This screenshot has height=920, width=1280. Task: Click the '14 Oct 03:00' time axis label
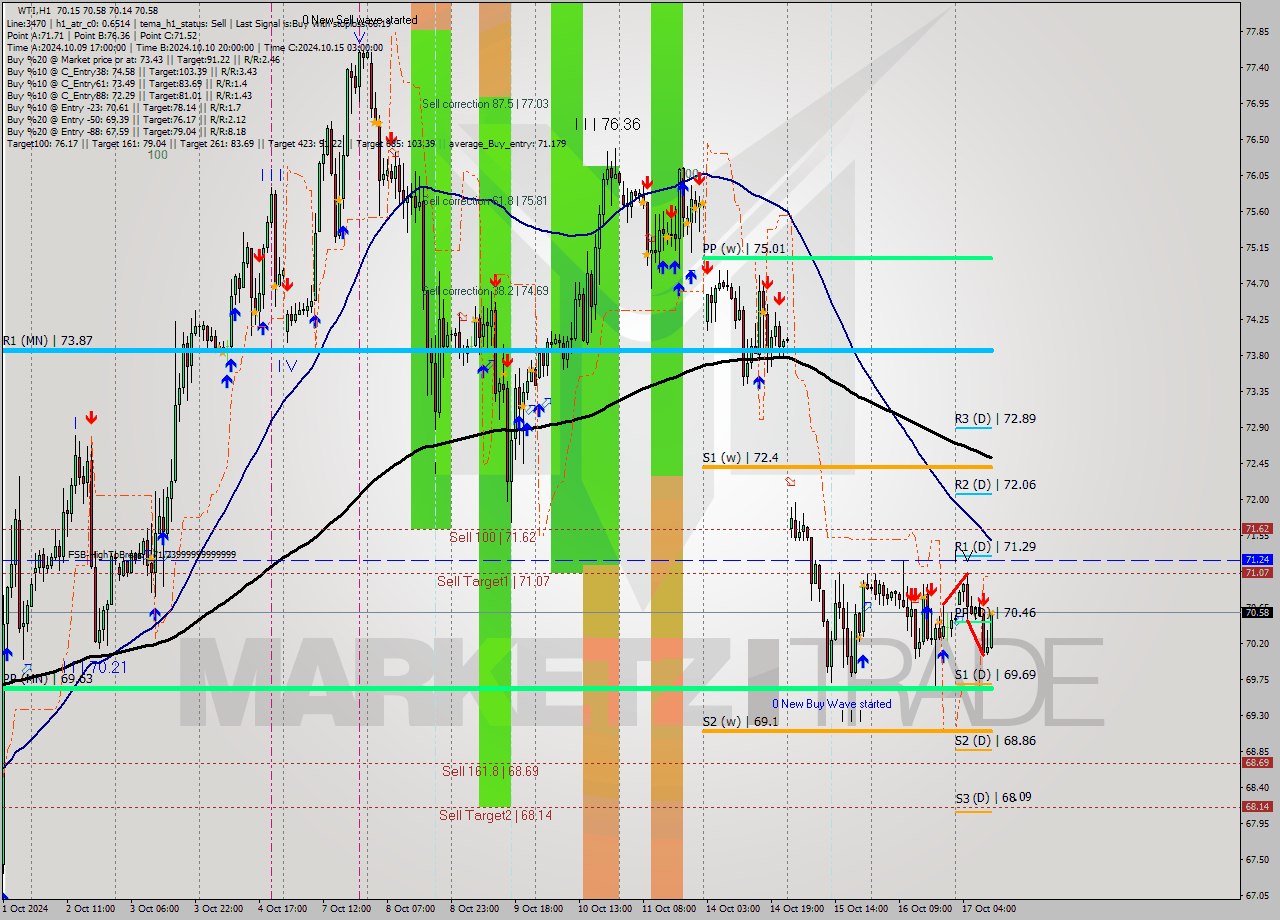[x=733, y=909]
